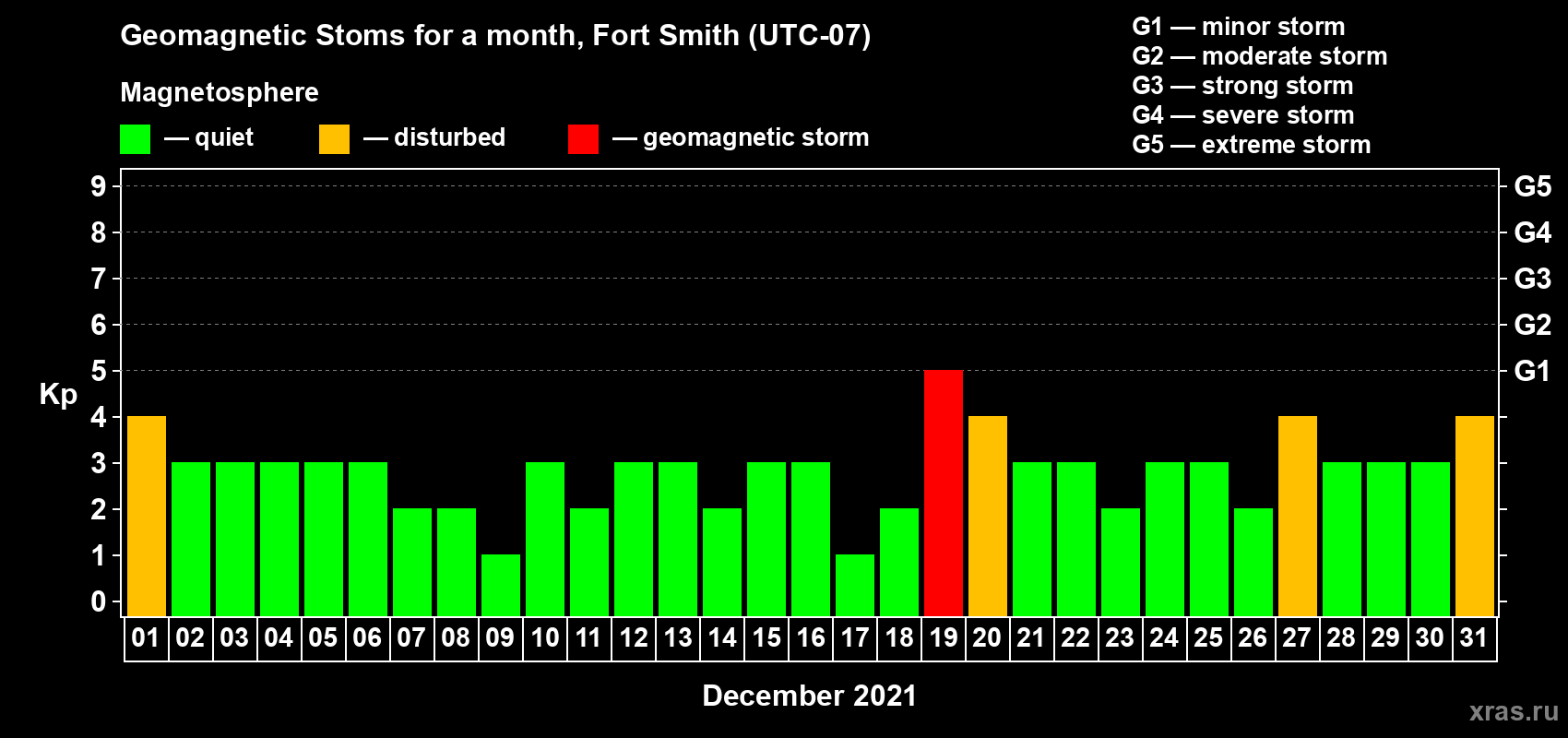This screenshot has width=1568, height=738.
Task: Click the date label 31
Action: point(1474,637)
